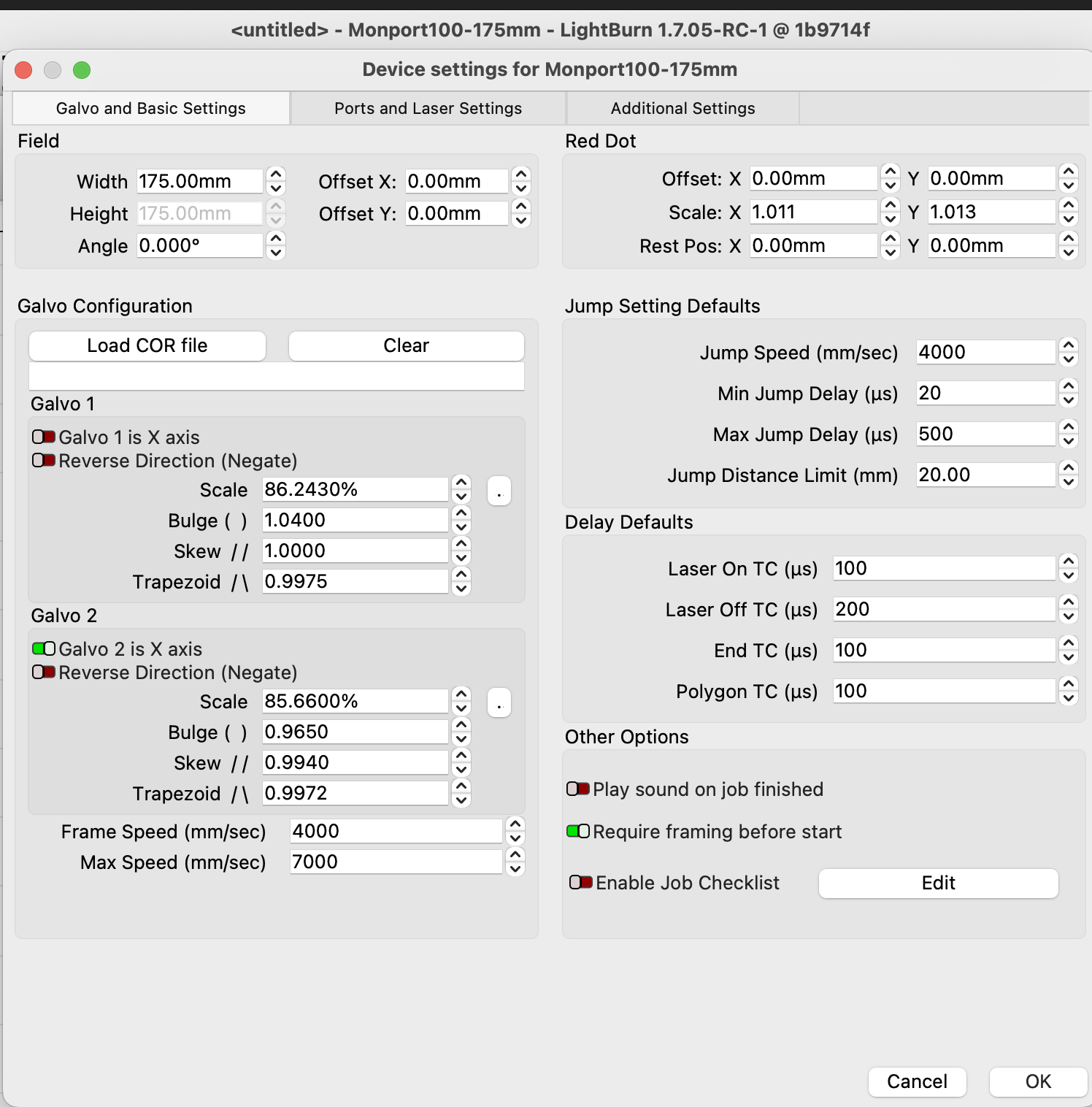
Task: Click the Field Offset X input
Action: (457, 181)
